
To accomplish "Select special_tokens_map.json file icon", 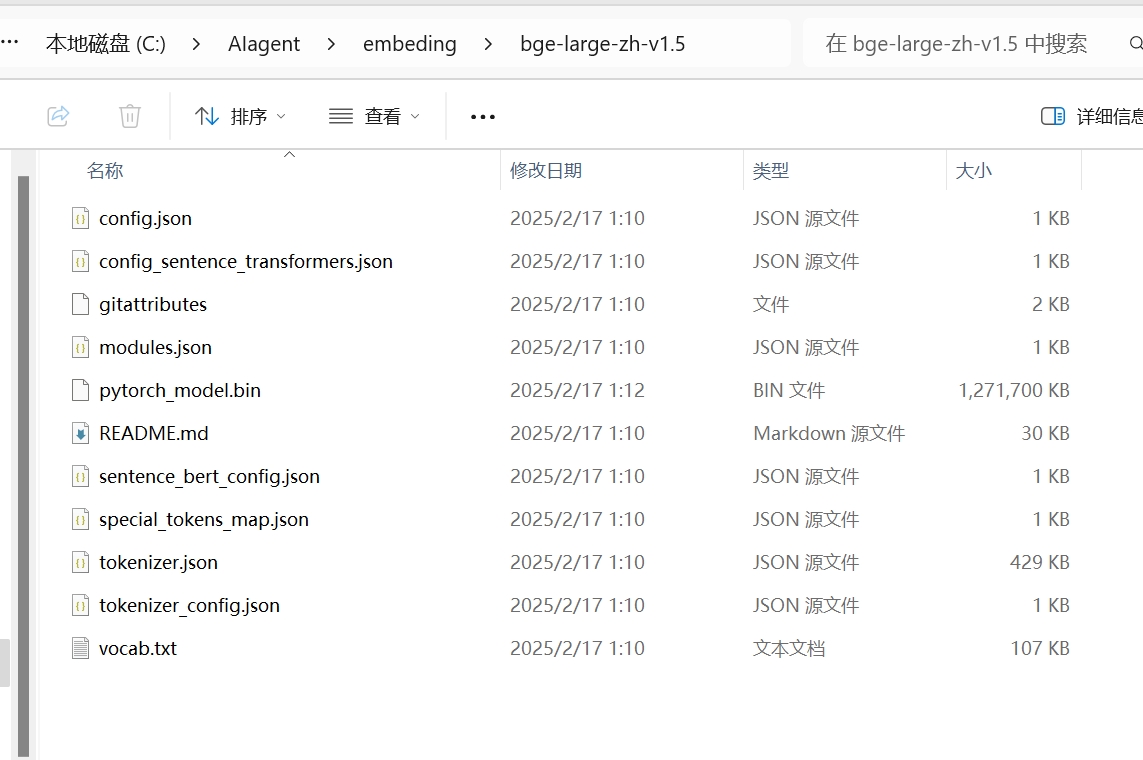I will click(x=80, y=519).
